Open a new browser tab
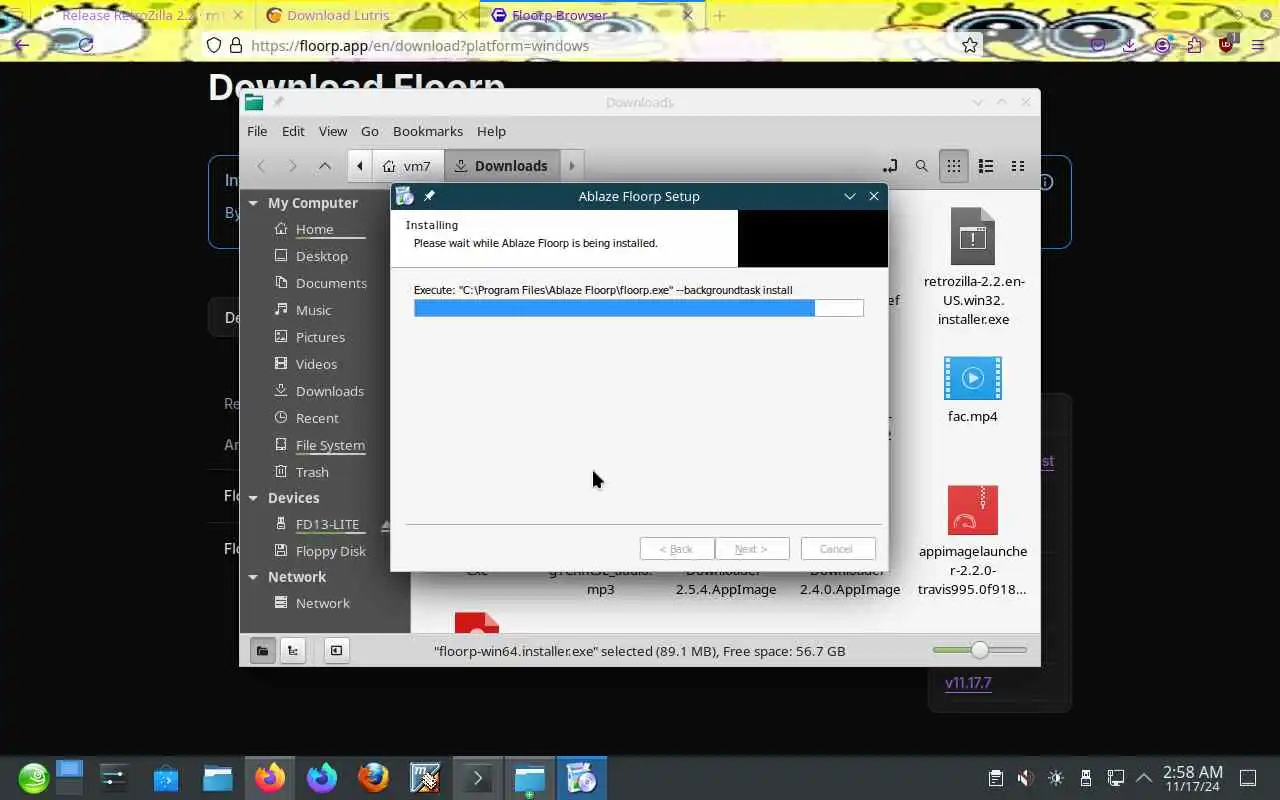 coord(719,15)
